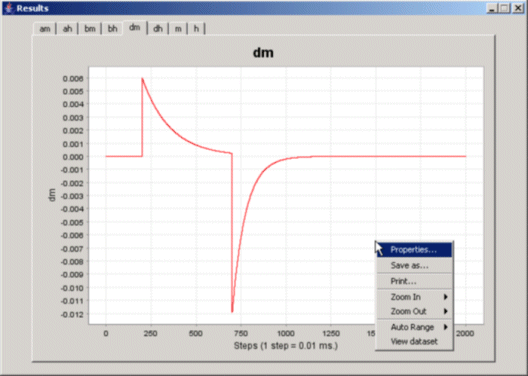The height and width of the screenshot is (376, 528).
Task: Click the active dm tab
Action: coord(135,28)
